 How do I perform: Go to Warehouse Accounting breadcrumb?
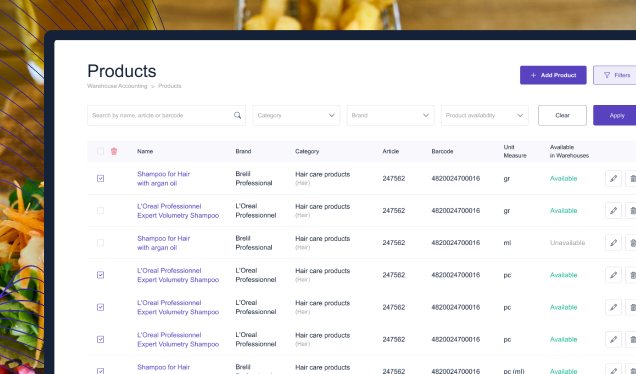(117, 86)
